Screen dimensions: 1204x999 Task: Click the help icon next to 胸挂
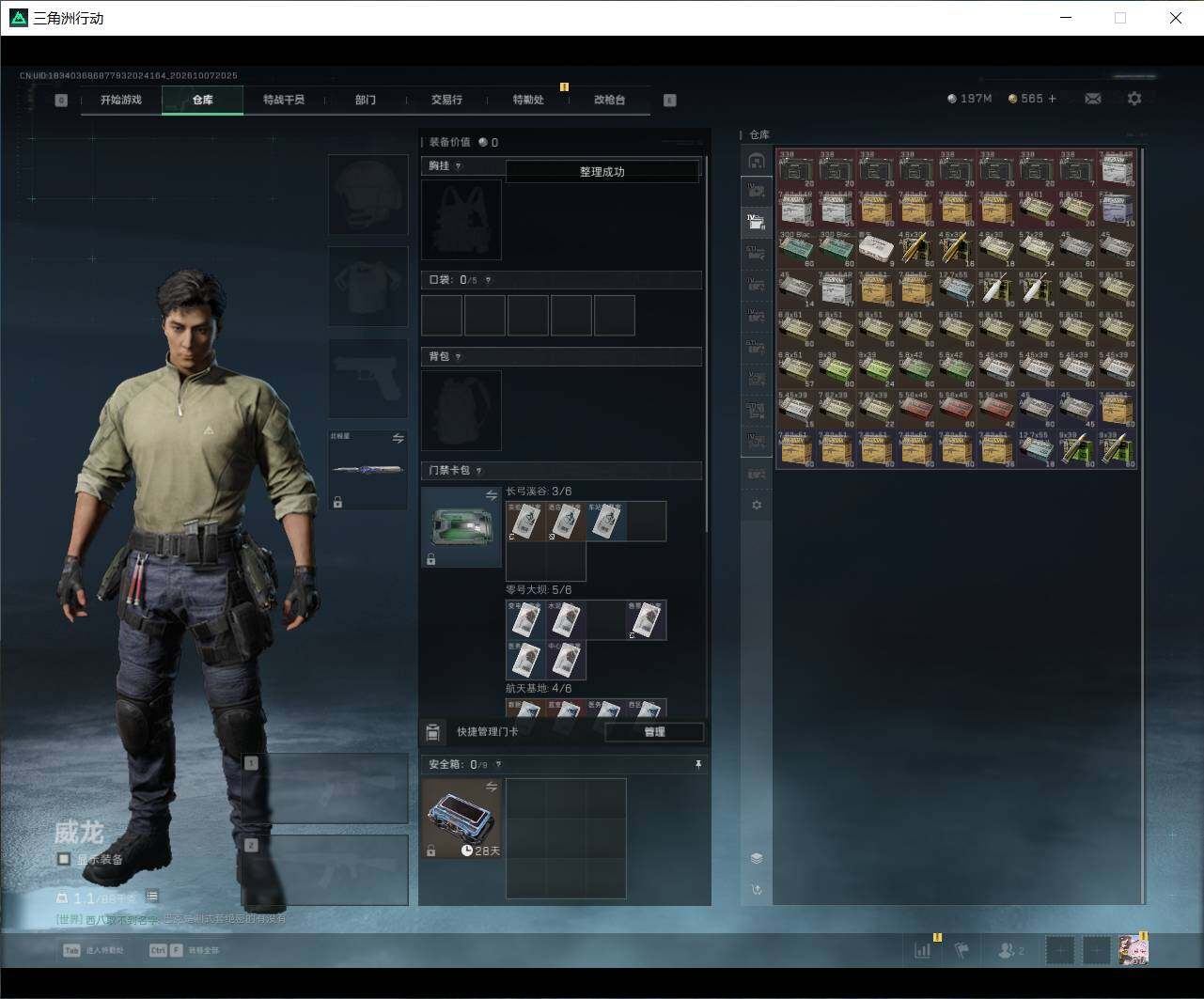tap(459, 166)
